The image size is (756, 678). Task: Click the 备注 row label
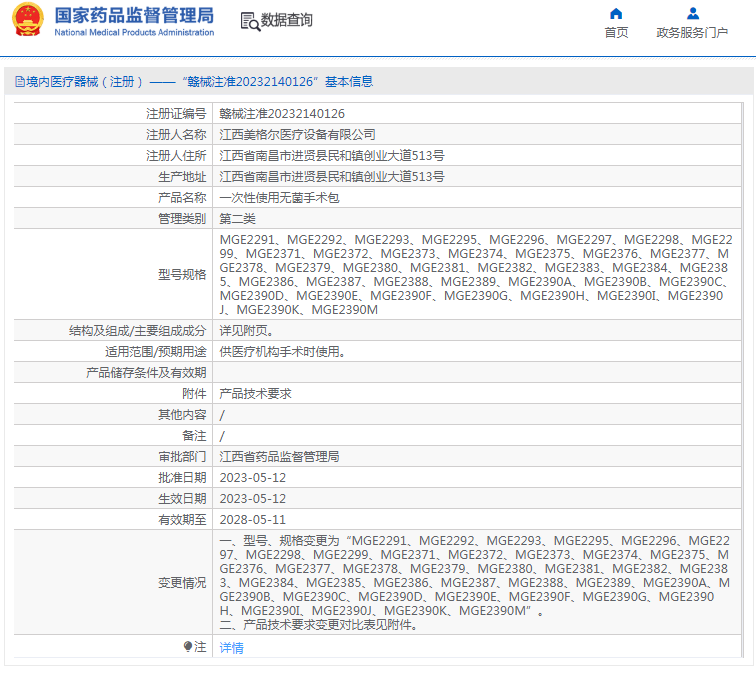point(194,435)
